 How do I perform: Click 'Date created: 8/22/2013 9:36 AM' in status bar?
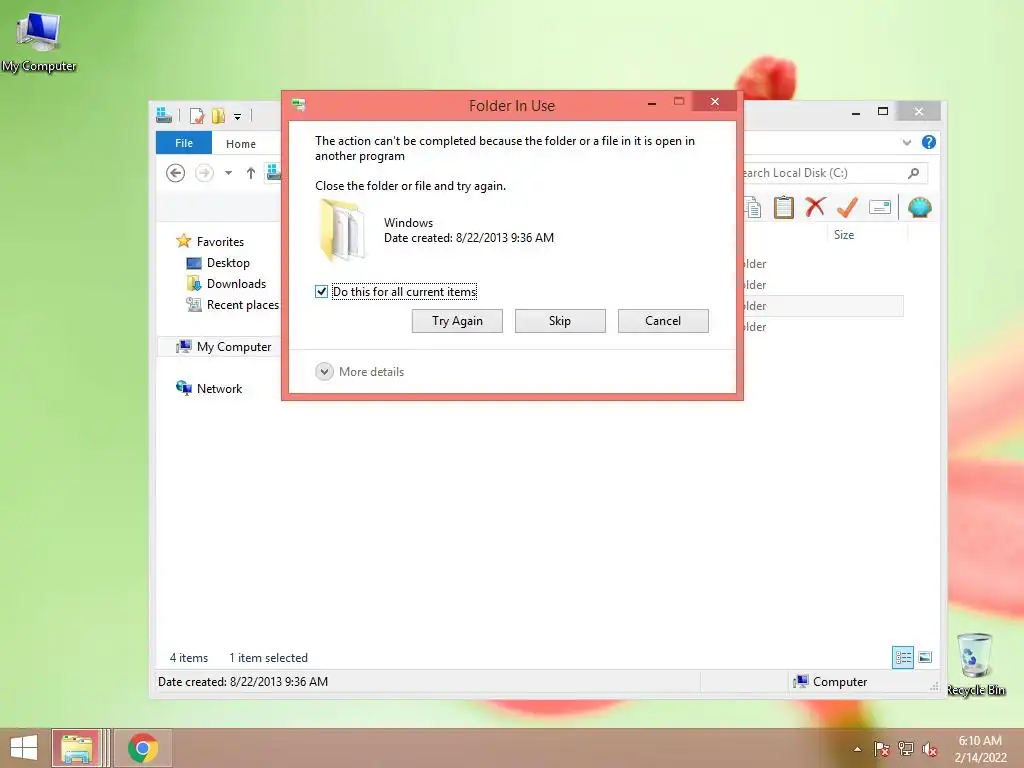[243, 682]
